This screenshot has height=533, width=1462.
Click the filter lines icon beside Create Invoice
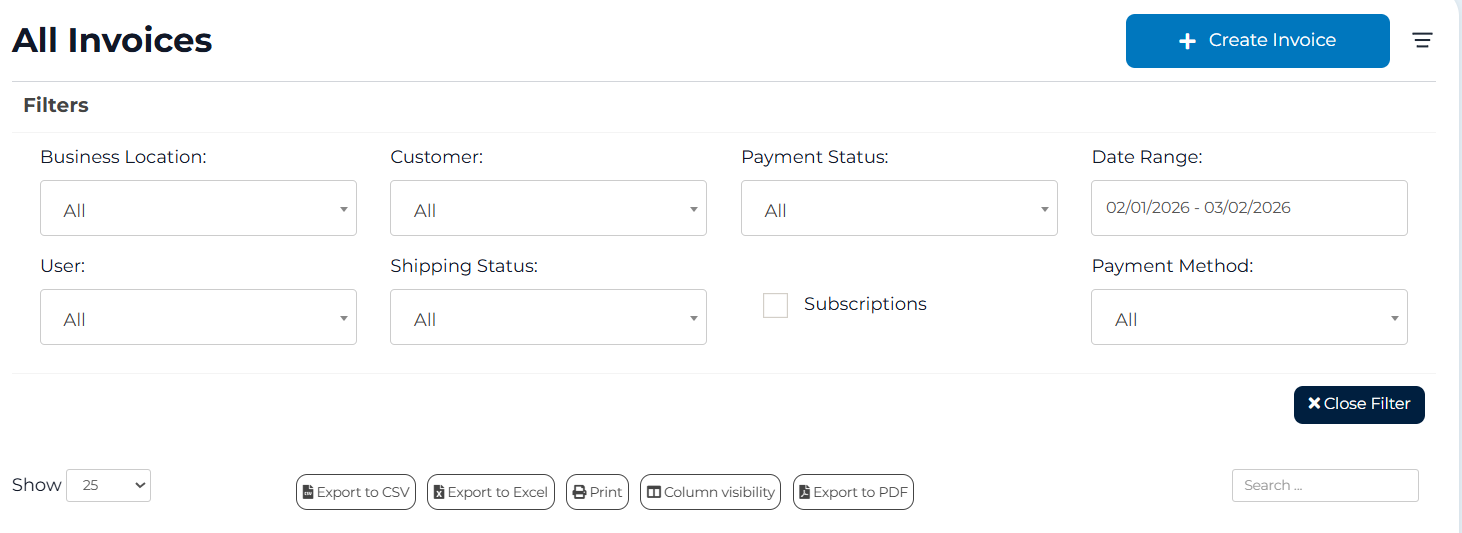click(x=1422, y=40)
